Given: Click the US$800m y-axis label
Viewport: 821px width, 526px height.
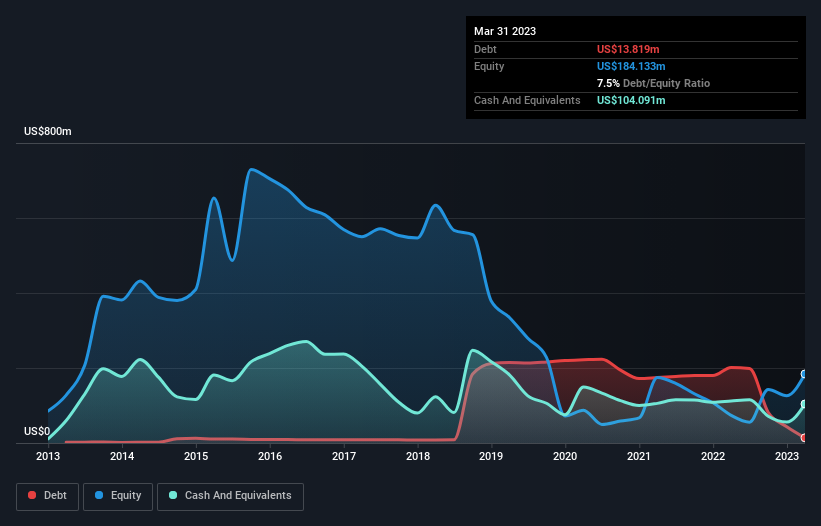Looking at the screenshot, I should pos(48,131).
